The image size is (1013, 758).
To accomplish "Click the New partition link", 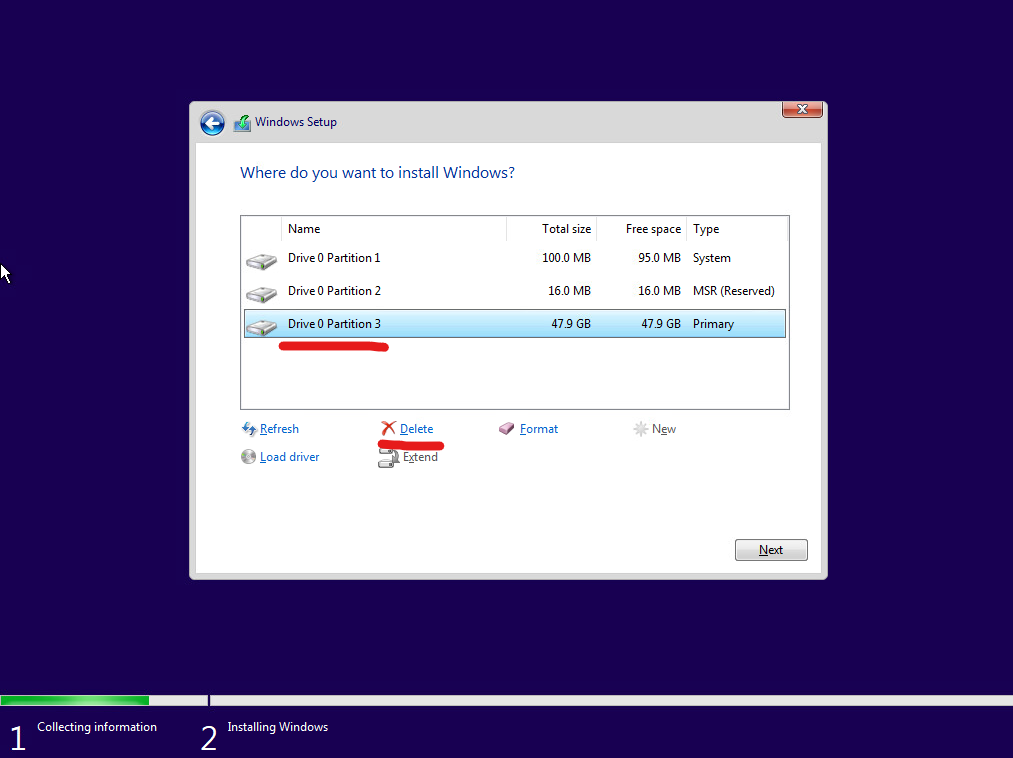I will click(663, 429).
